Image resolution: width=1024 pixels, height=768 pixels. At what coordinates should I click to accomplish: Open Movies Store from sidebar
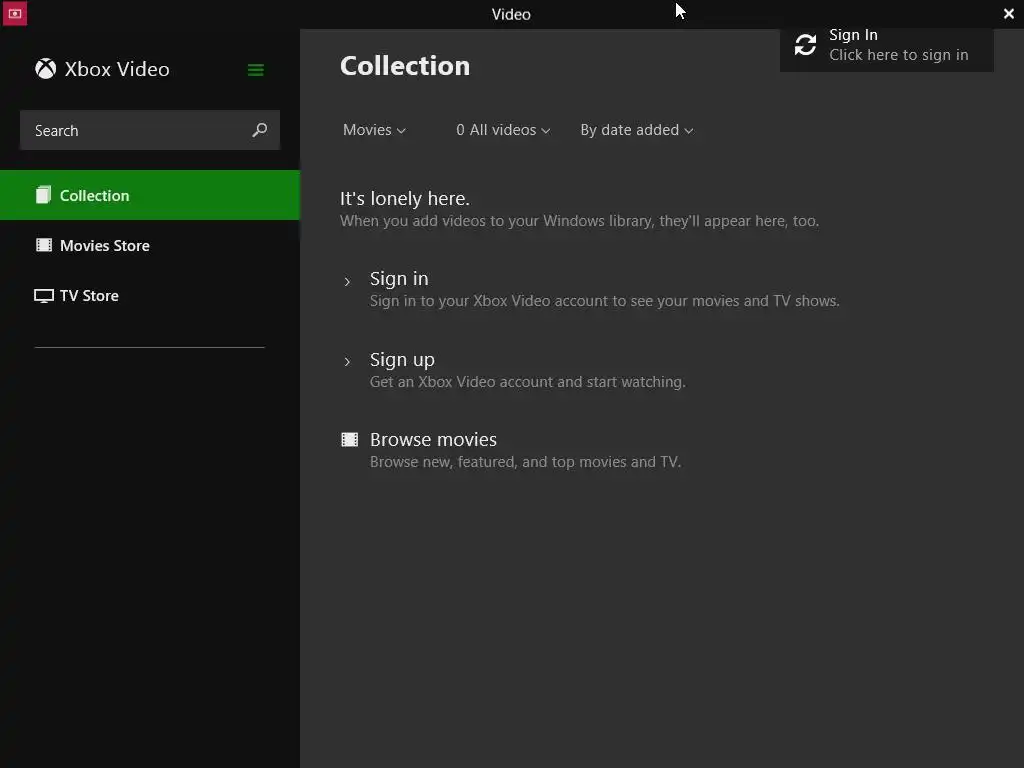150,245
